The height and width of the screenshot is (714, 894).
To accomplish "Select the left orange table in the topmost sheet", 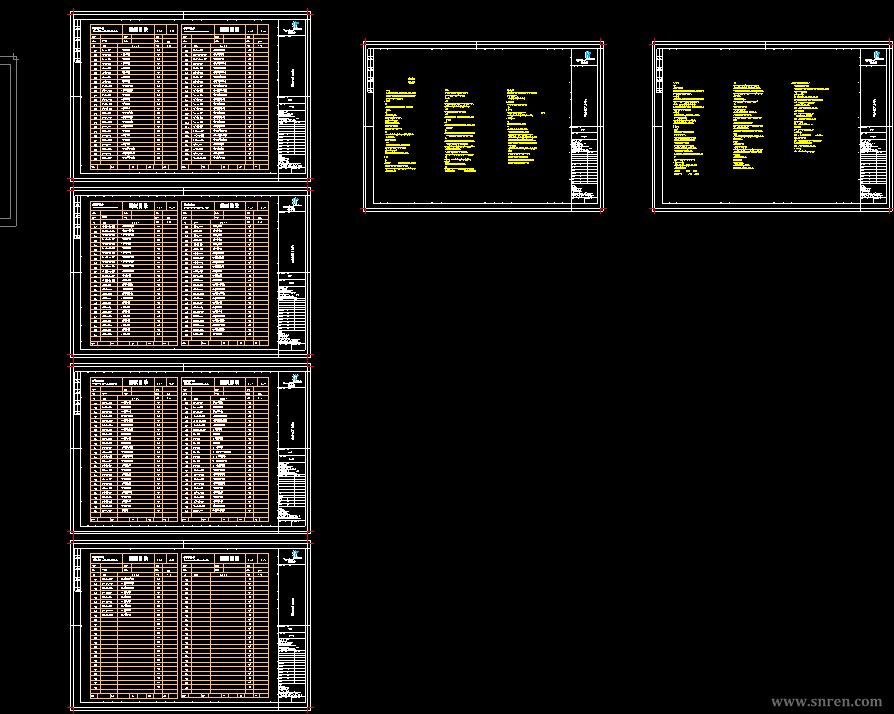I will tap(134, 97).
